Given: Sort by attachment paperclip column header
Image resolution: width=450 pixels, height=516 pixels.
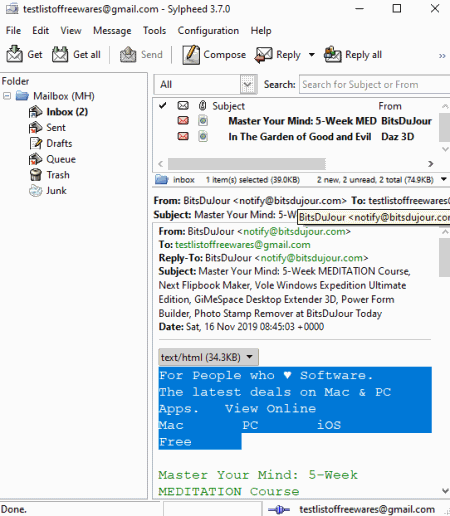Looking at the screenshot, I should tap(202, 105).
